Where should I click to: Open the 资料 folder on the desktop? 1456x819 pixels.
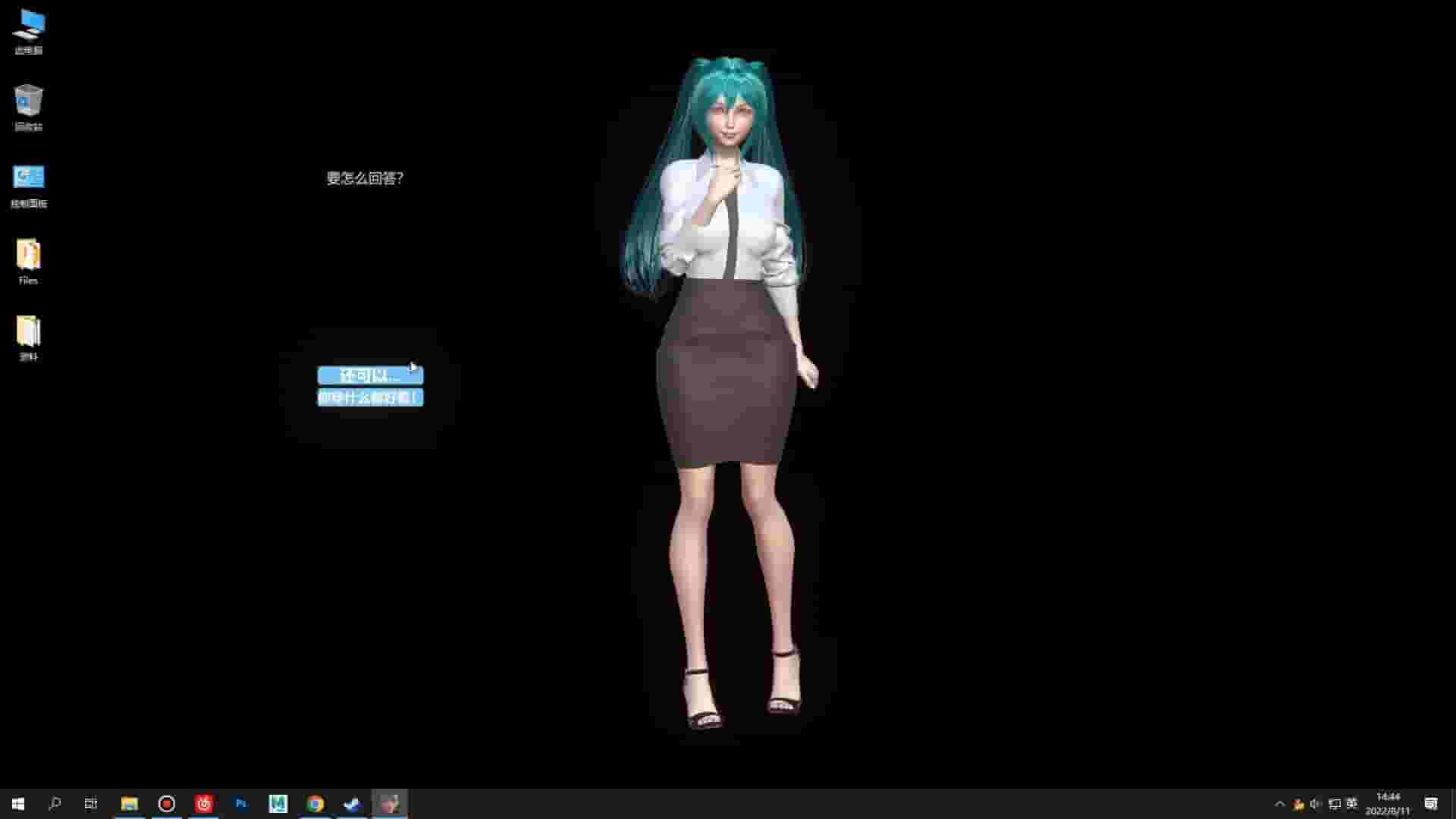click(x=28, y=332)
